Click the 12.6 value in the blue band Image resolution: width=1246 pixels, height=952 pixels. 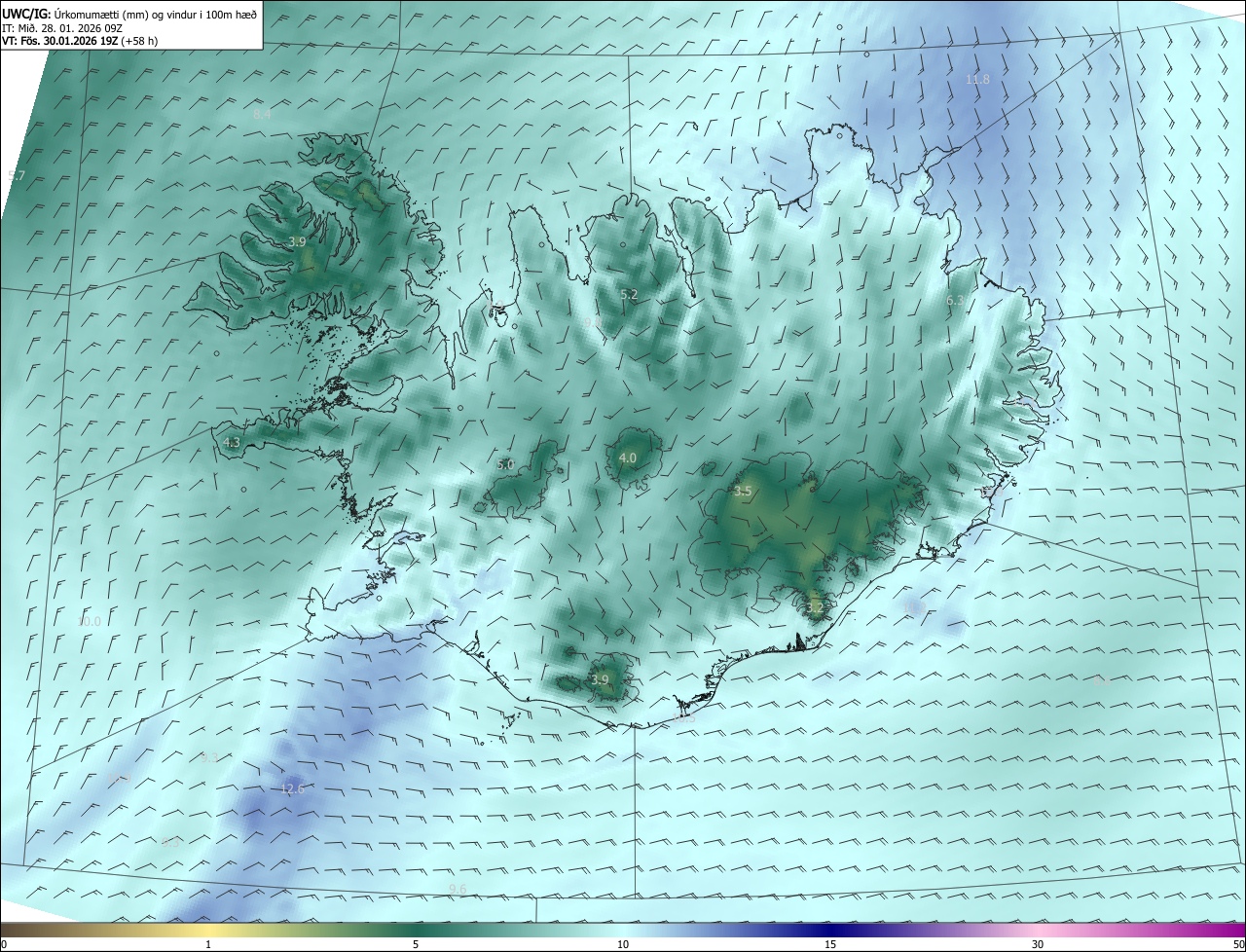point(292,788)
